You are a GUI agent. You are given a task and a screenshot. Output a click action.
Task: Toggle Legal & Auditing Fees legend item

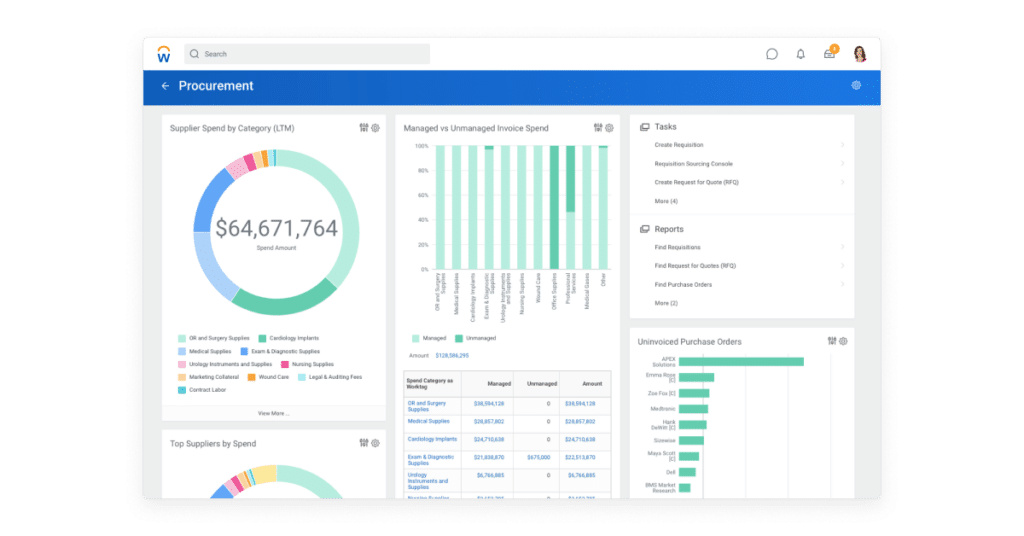330,377
